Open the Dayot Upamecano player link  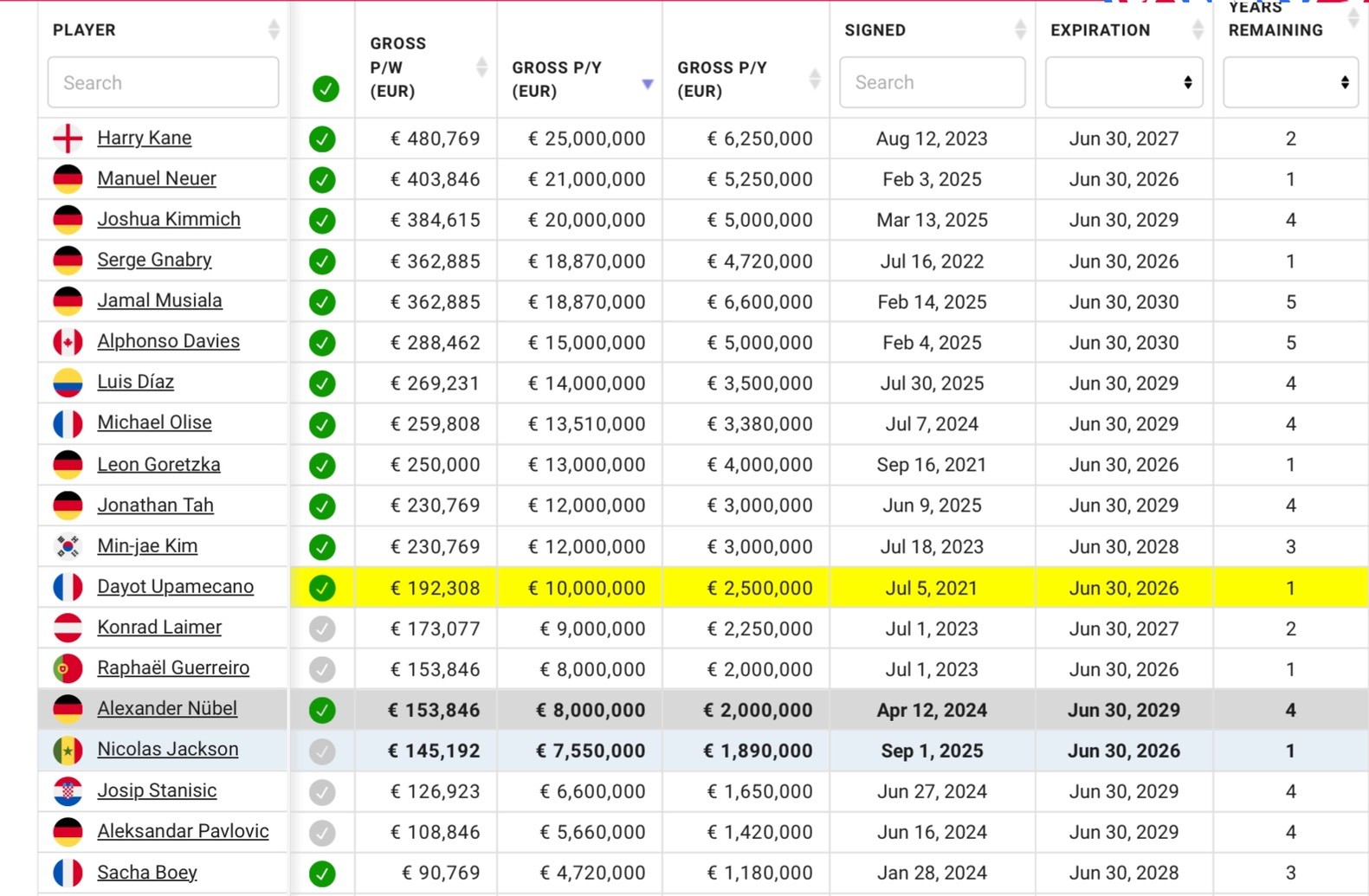[x=175, y=587]
